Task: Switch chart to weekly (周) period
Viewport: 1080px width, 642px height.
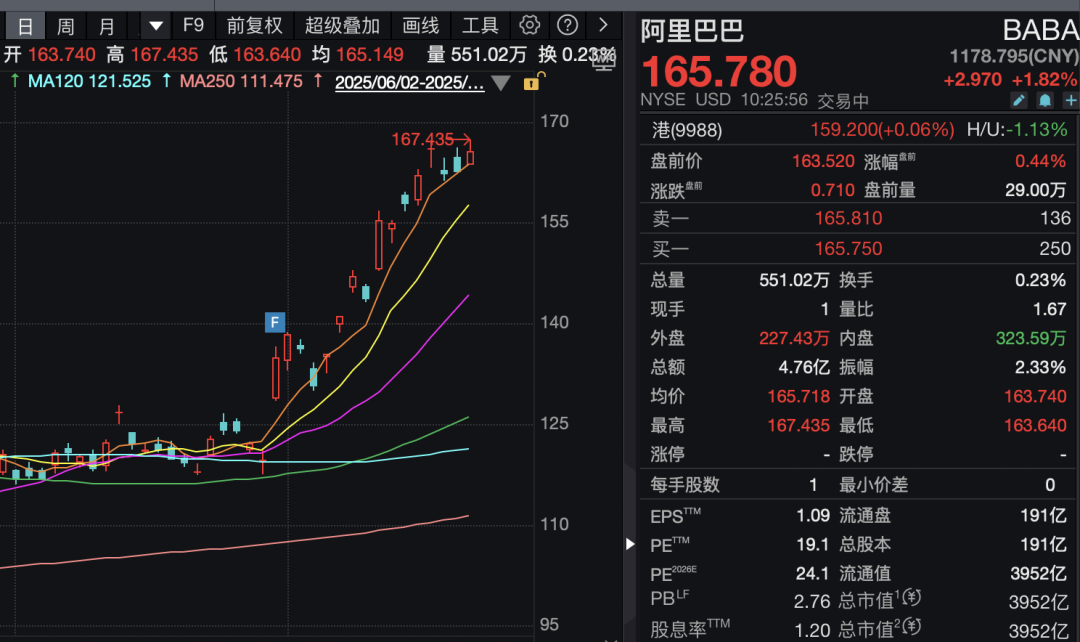Action: pyautogui.click(x=65, y=27)
